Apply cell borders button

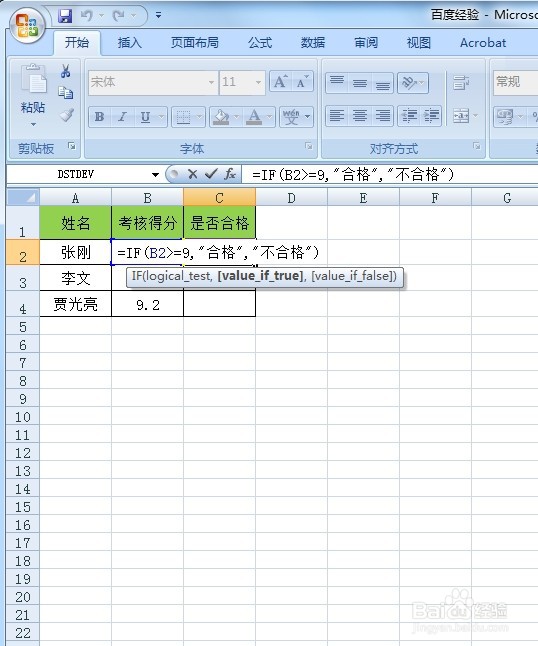coord(183,117)
